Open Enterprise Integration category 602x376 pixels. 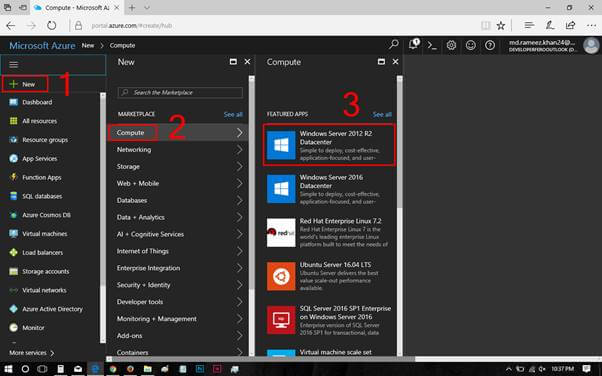point(178,268)
